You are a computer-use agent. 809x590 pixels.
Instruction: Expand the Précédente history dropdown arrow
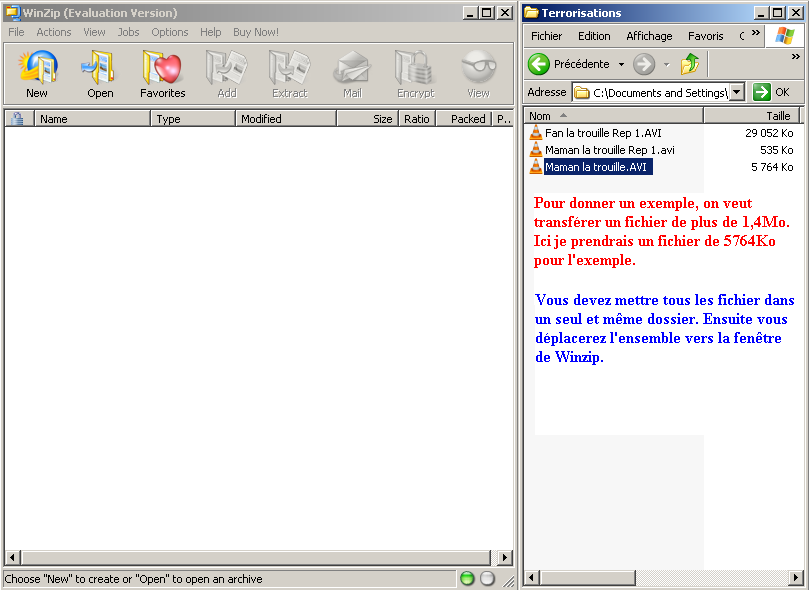click(621, 65)
